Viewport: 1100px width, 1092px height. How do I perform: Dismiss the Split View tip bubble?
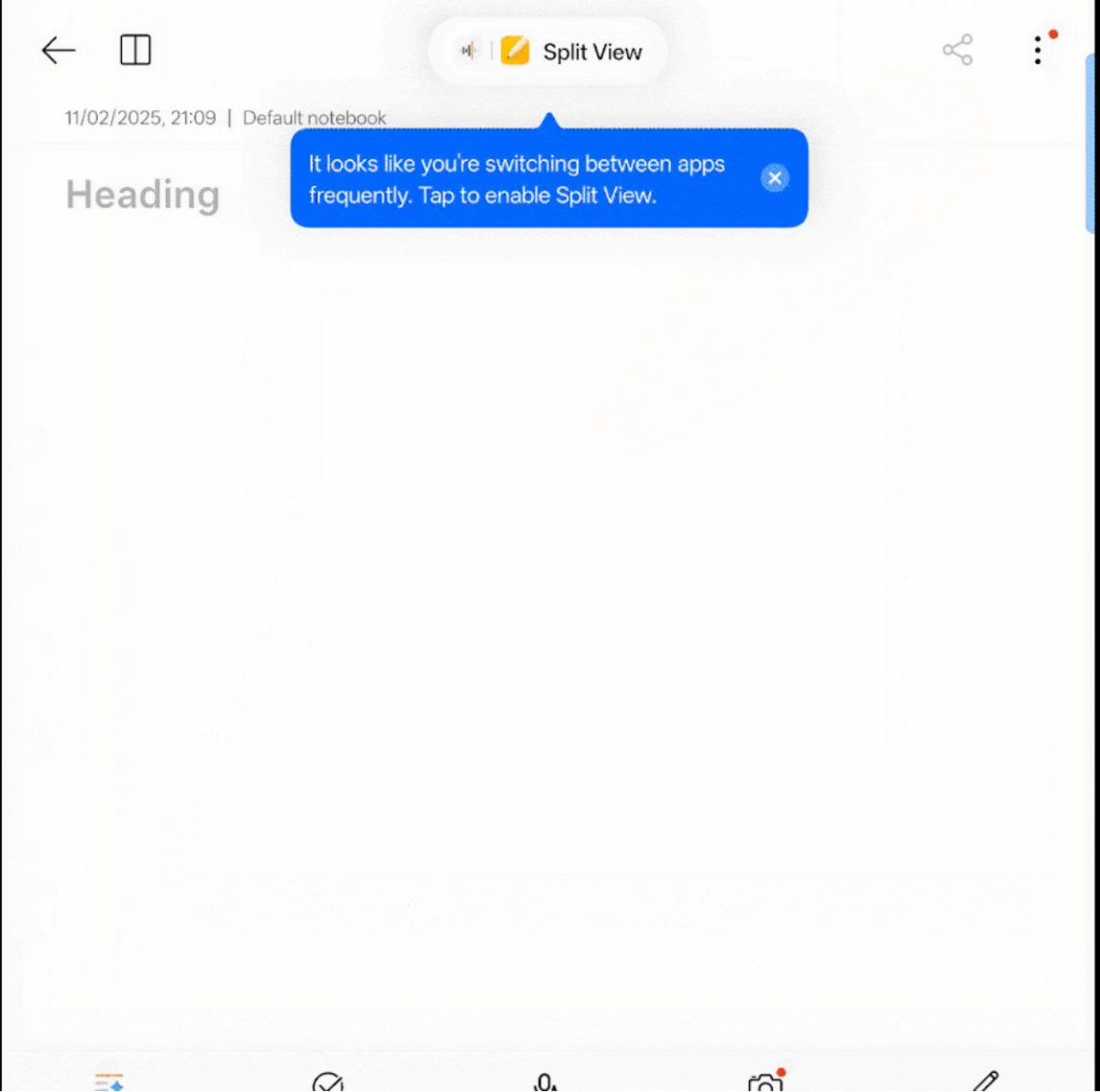(x=775, y=178)
